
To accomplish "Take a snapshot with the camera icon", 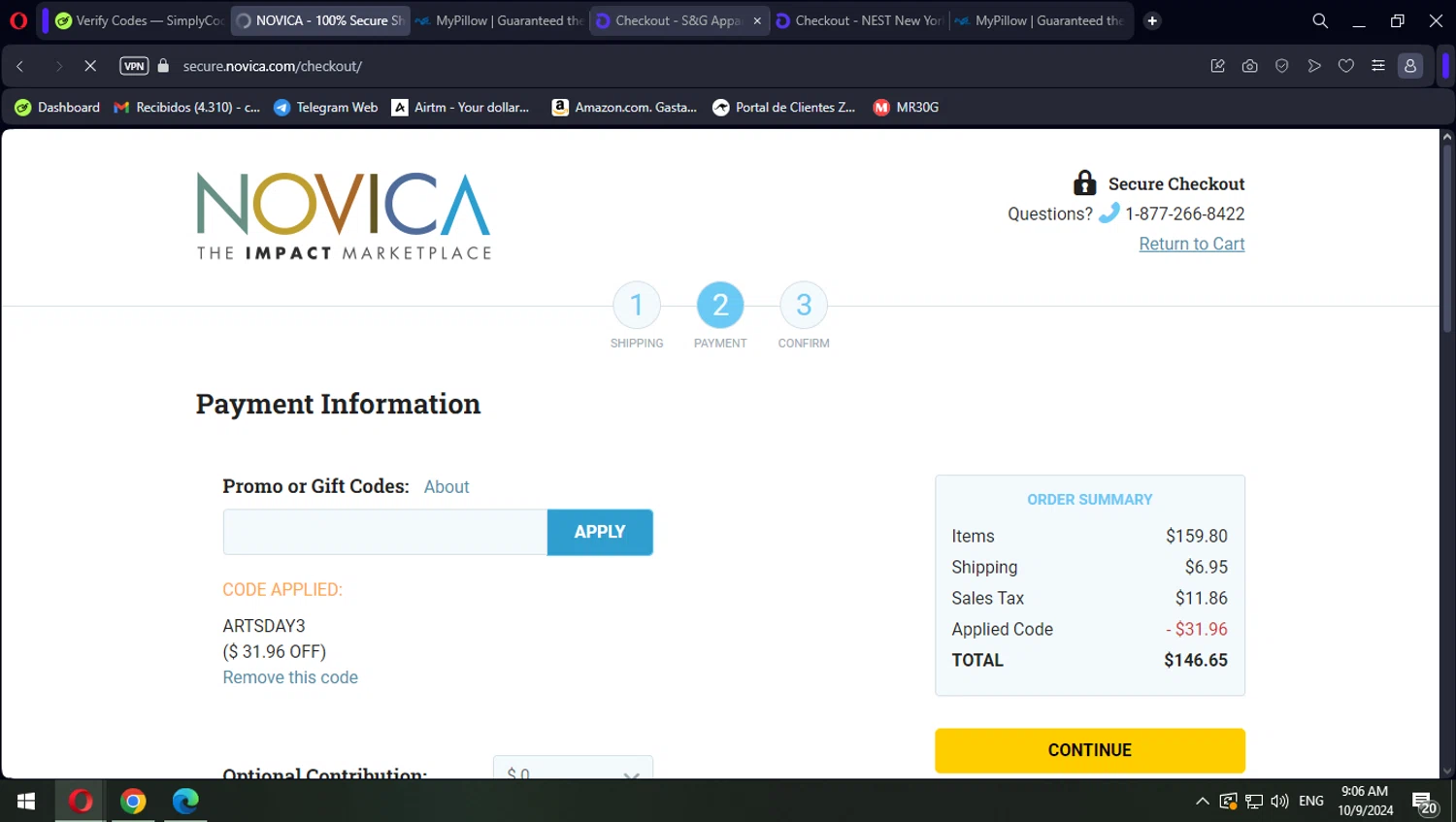I will tap(1249, 66).
